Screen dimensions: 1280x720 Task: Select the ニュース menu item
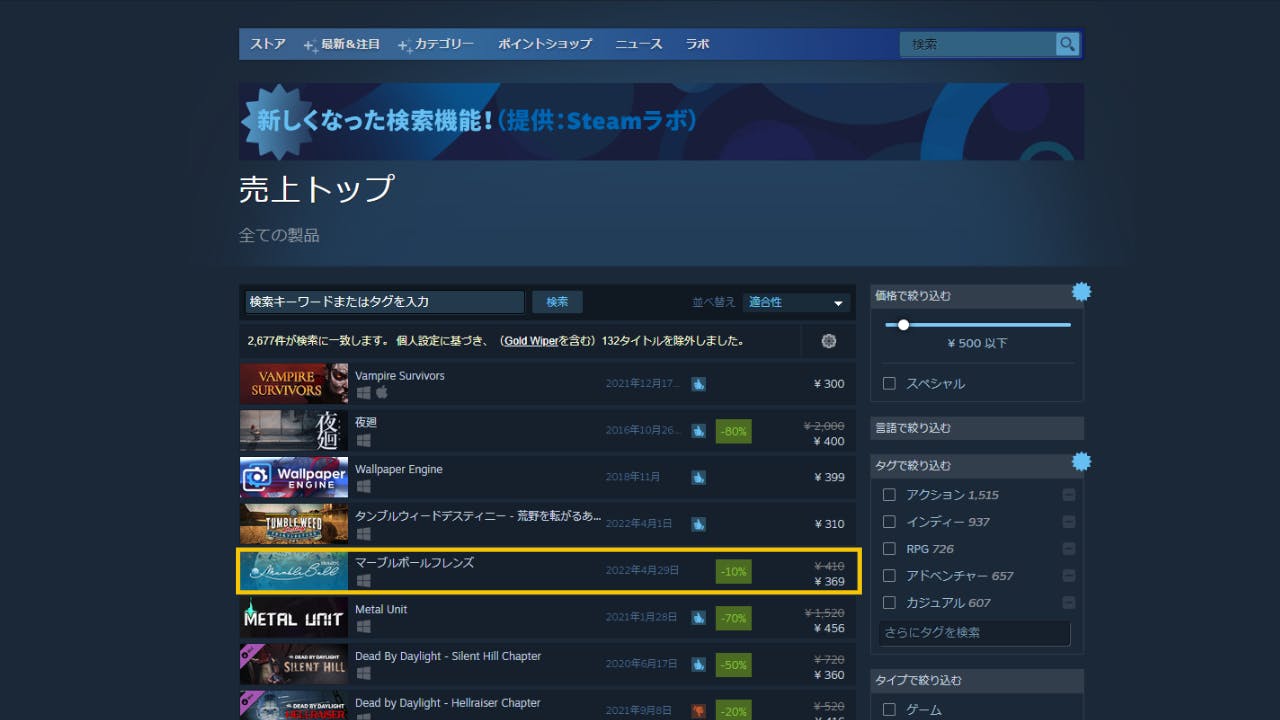click(x=638, y=44)
